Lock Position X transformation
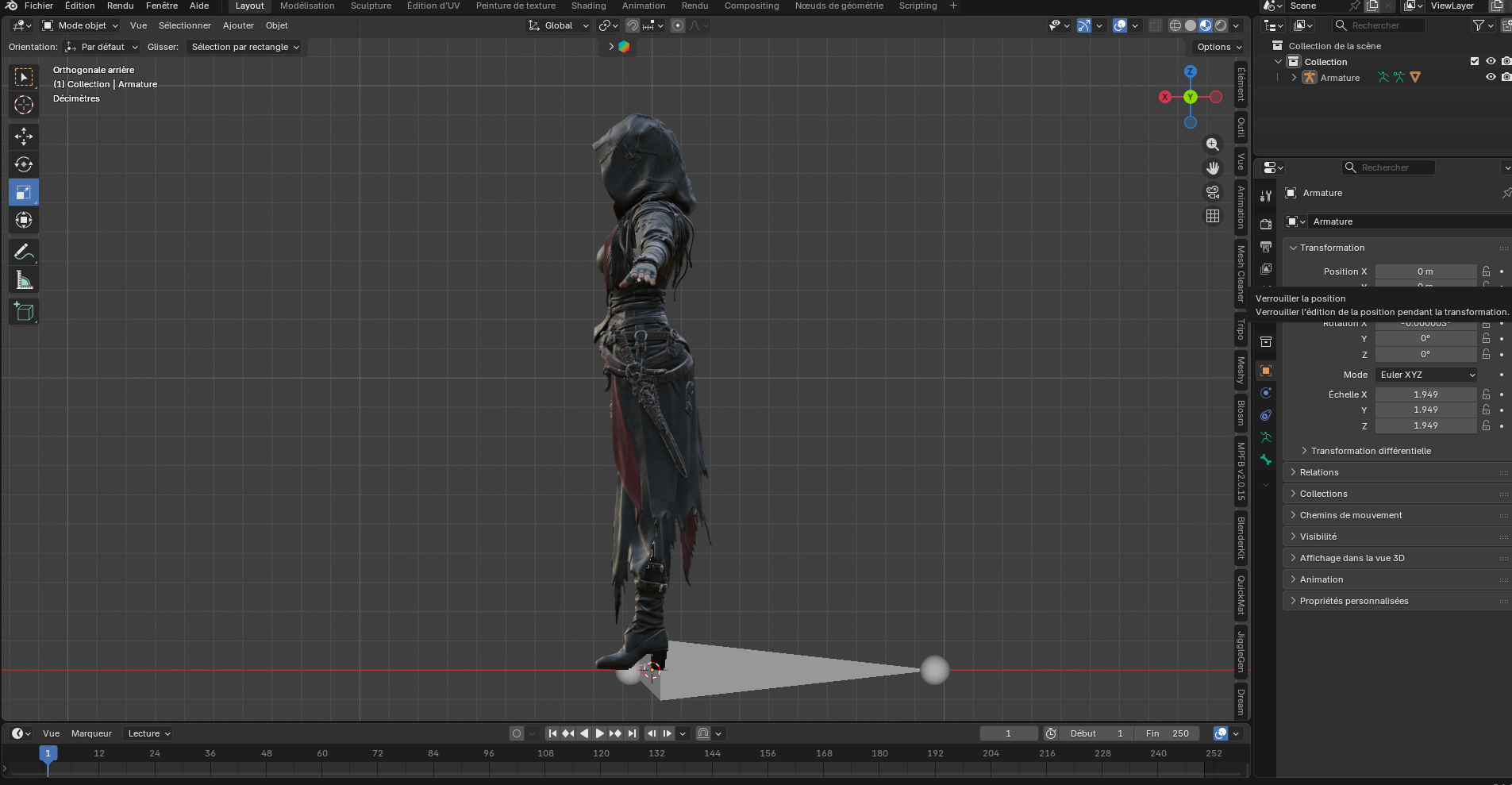This screenshot has height=785, width=1512. (1487, 271)
